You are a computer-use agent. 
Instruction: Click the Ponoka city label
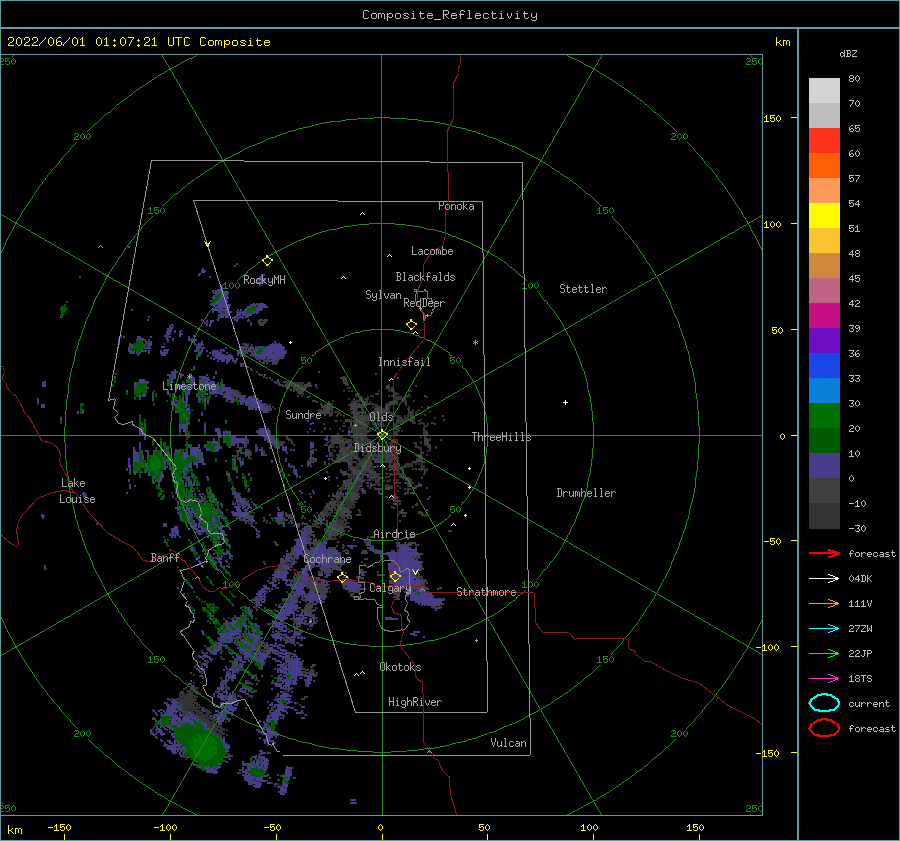[x=456, y=206]
